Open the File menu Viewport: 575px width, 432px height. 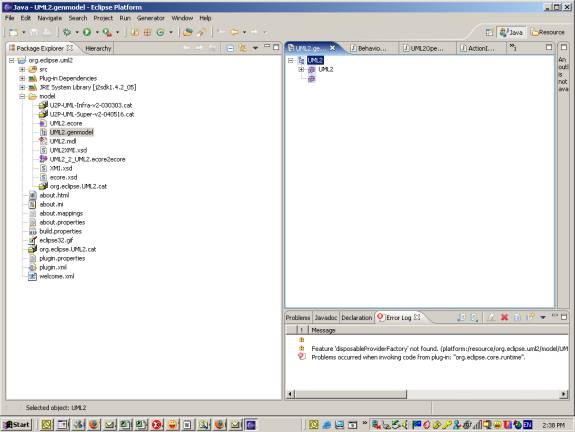pyautogui.click(x=10, y=18)
